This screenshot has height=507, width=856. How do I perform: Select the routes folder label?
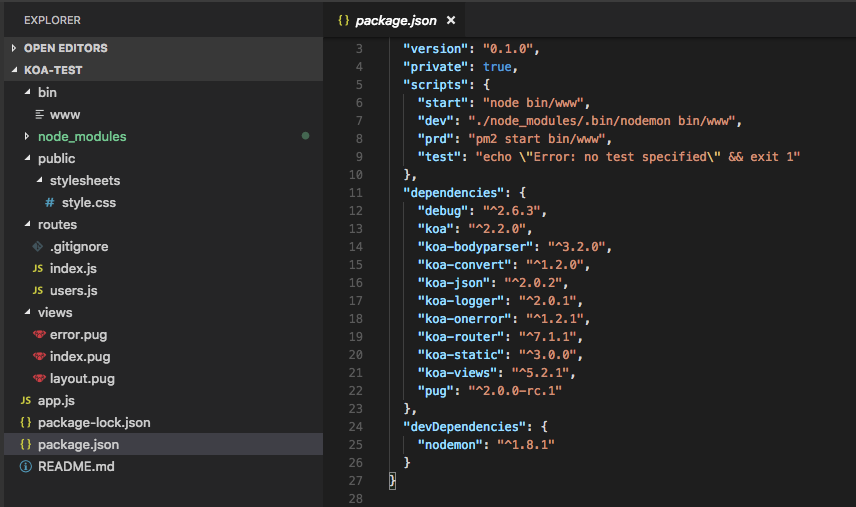tap(57, 224)
